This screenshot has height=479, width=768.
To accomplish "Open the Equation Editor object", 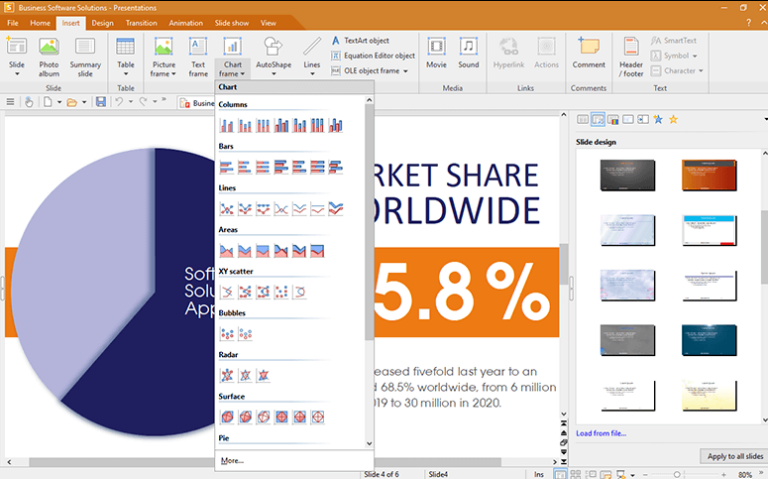I will pyautogui.click(x=371, y=56).
